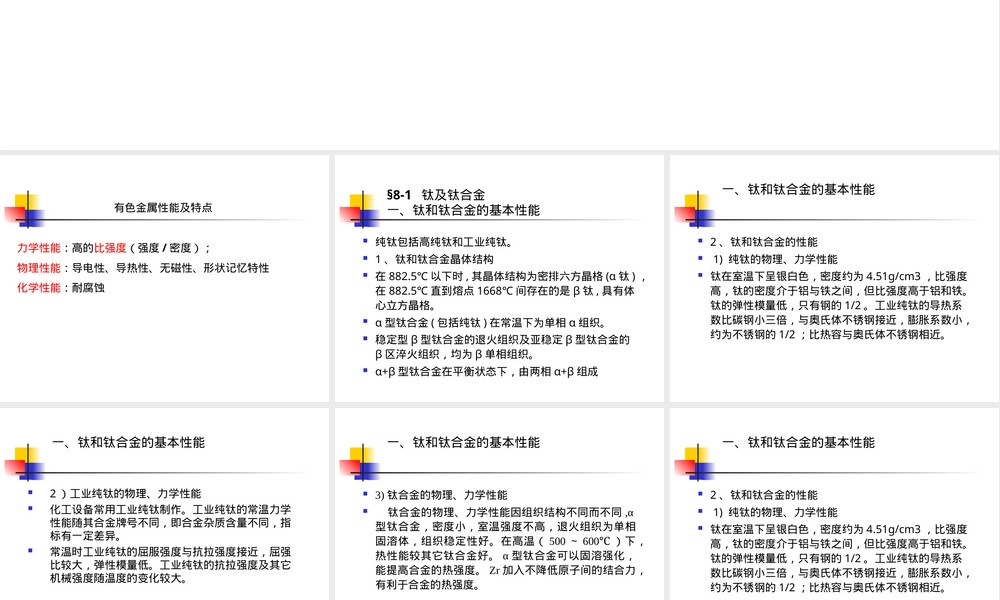Select the slide about 3) 钛合金的物理、力学性能

coord(499,504)
